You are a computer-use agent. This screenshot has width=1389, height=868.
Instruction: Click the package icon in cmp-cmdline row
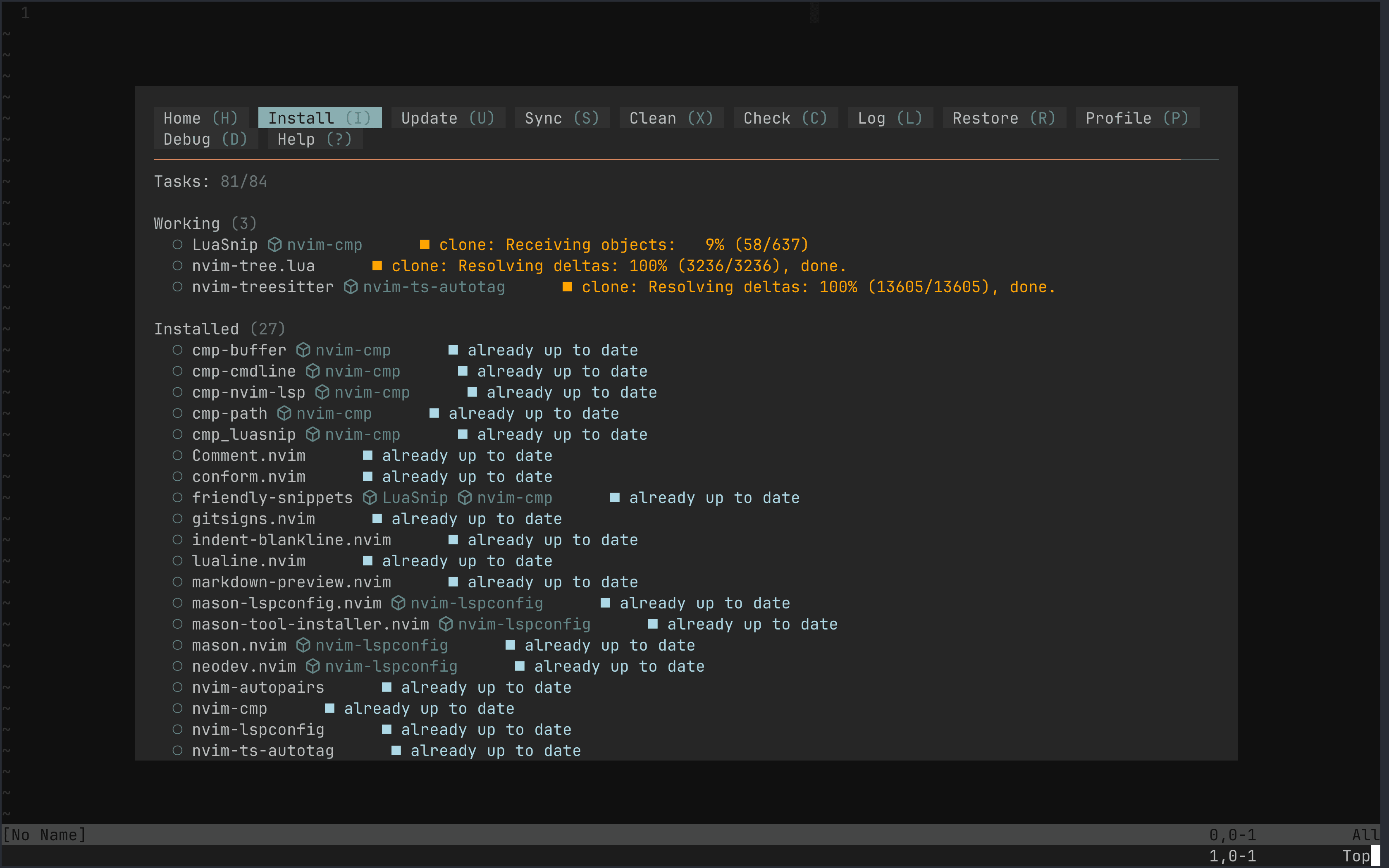pyautogui.click(x=313, y=372)
